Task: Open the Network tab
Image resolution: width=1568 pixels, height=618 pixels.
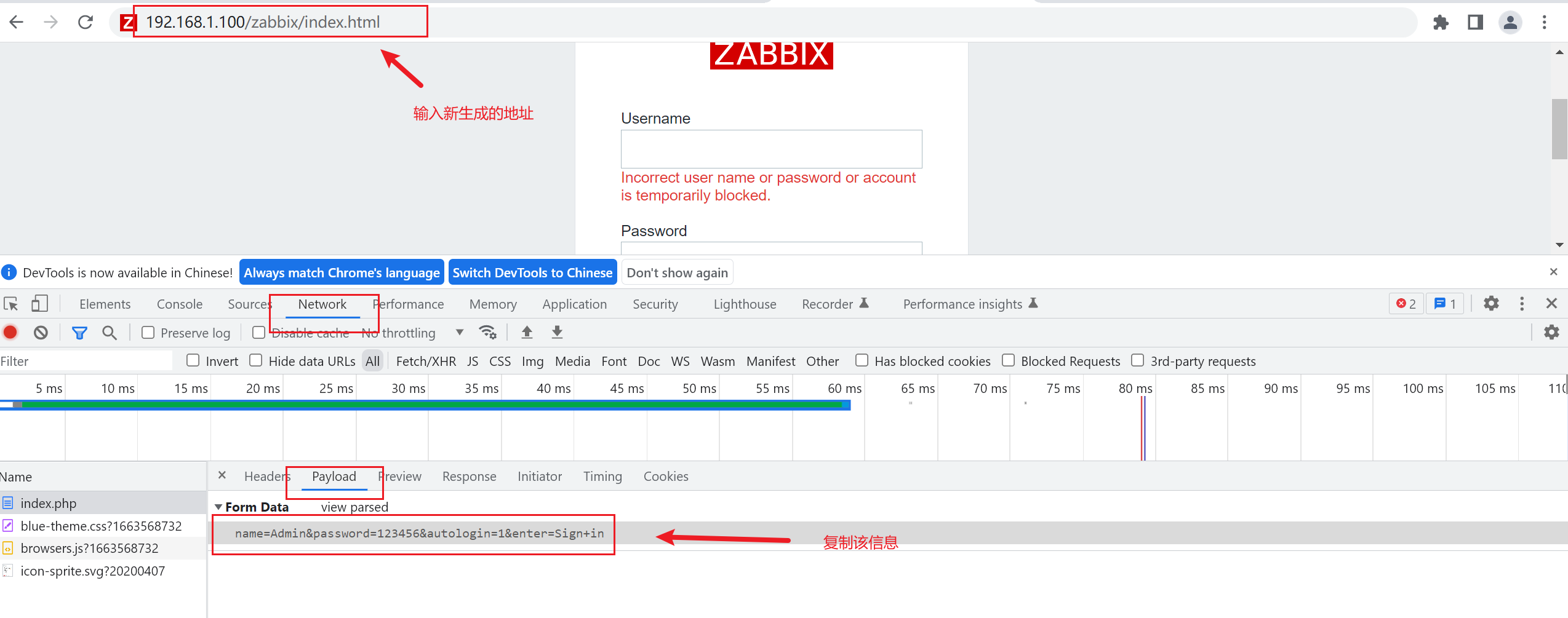Action: coord(322,304)
